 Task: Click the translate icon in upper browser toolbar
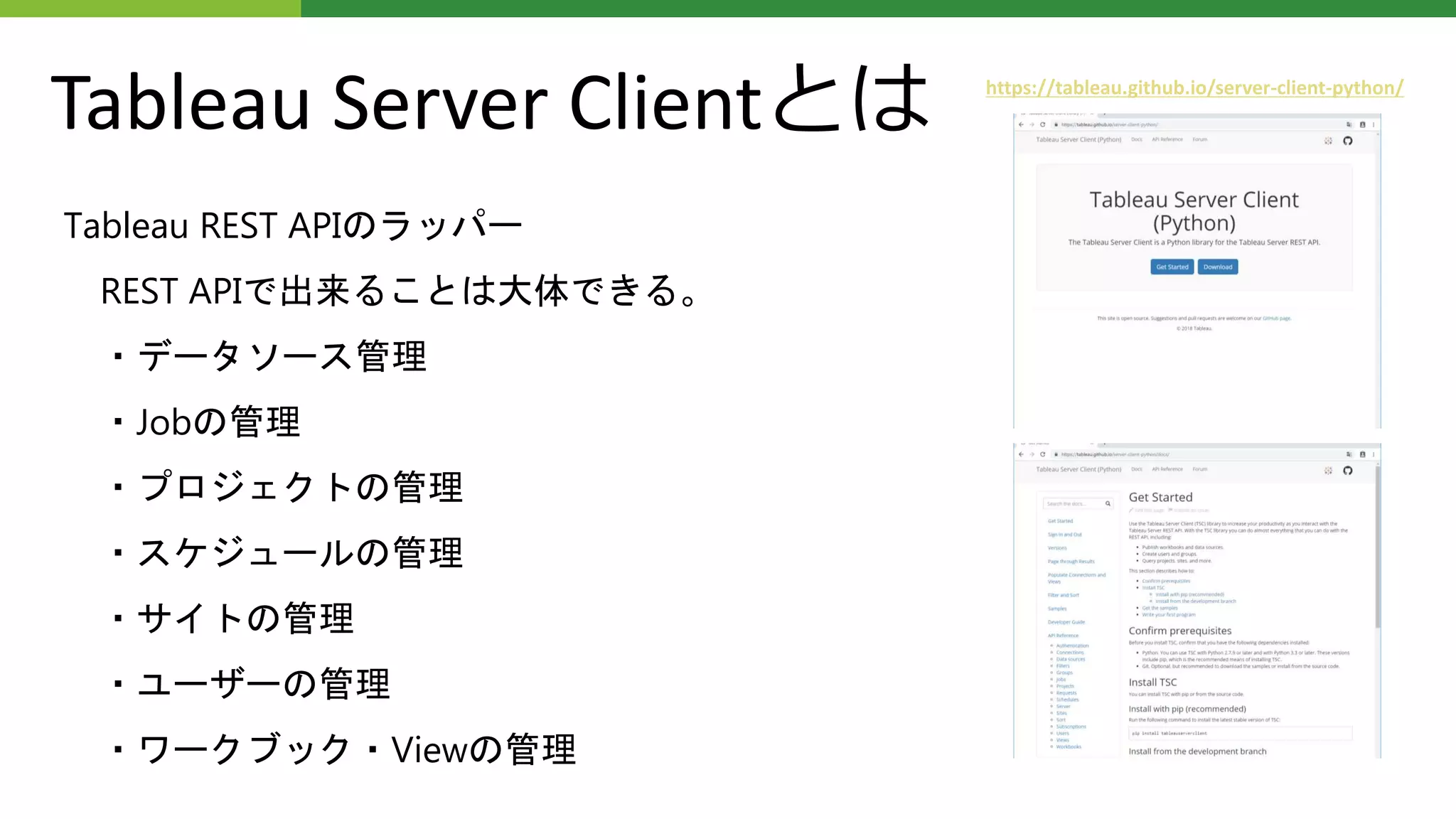click(1349, 124)
